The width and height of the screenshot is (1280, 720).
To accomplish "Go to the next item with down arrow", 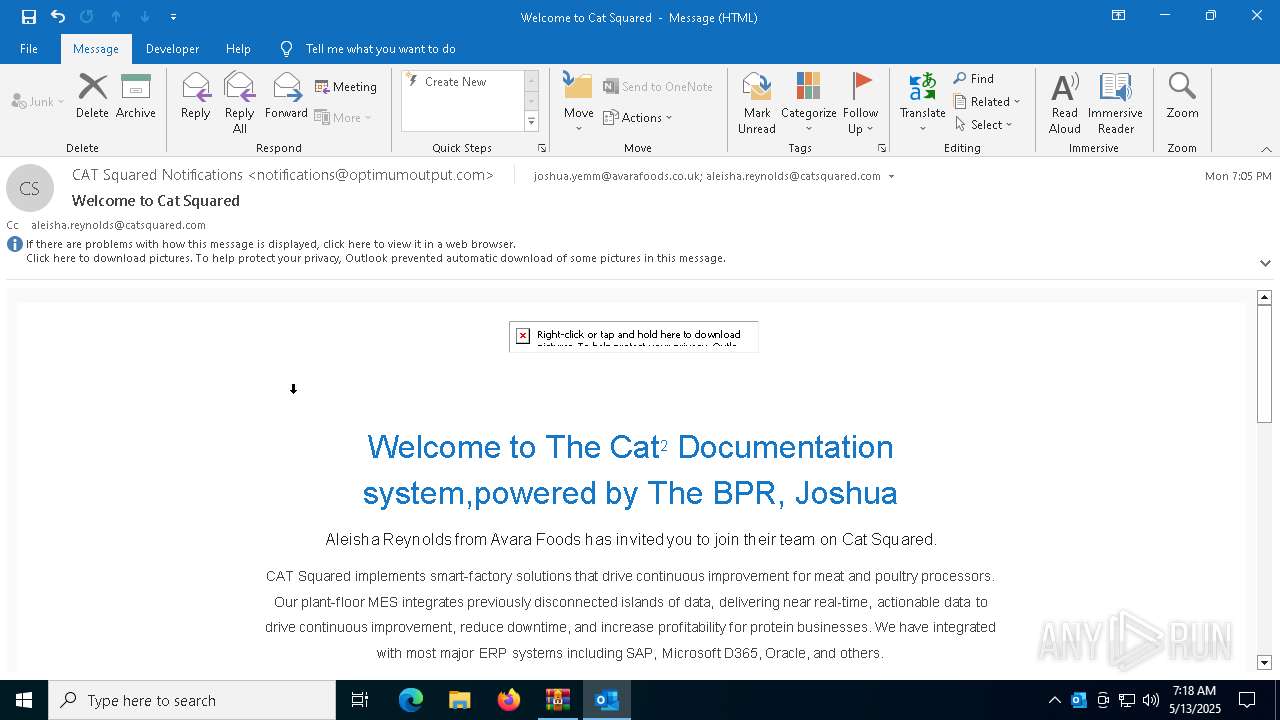I will click(x=145, y=16).
